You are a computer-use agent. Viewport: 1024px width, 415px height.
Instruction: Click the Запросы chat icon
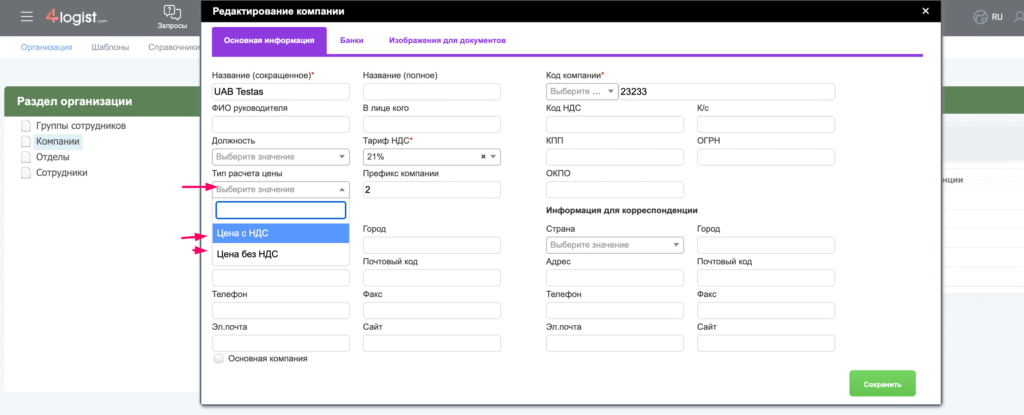(171, 13)
